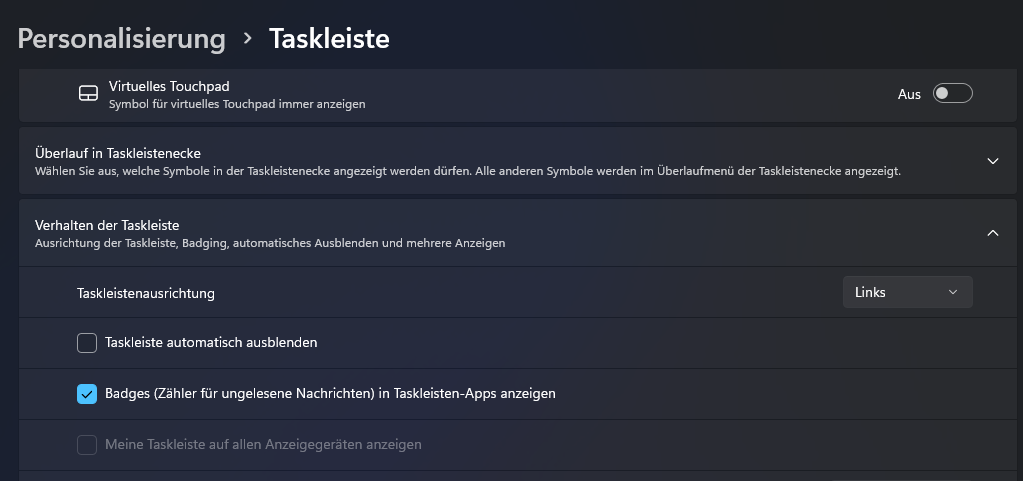Click the Überlauf in Taskleistenecke description text
This screenshot has height=481, width=1023.
tap(468, 172)
